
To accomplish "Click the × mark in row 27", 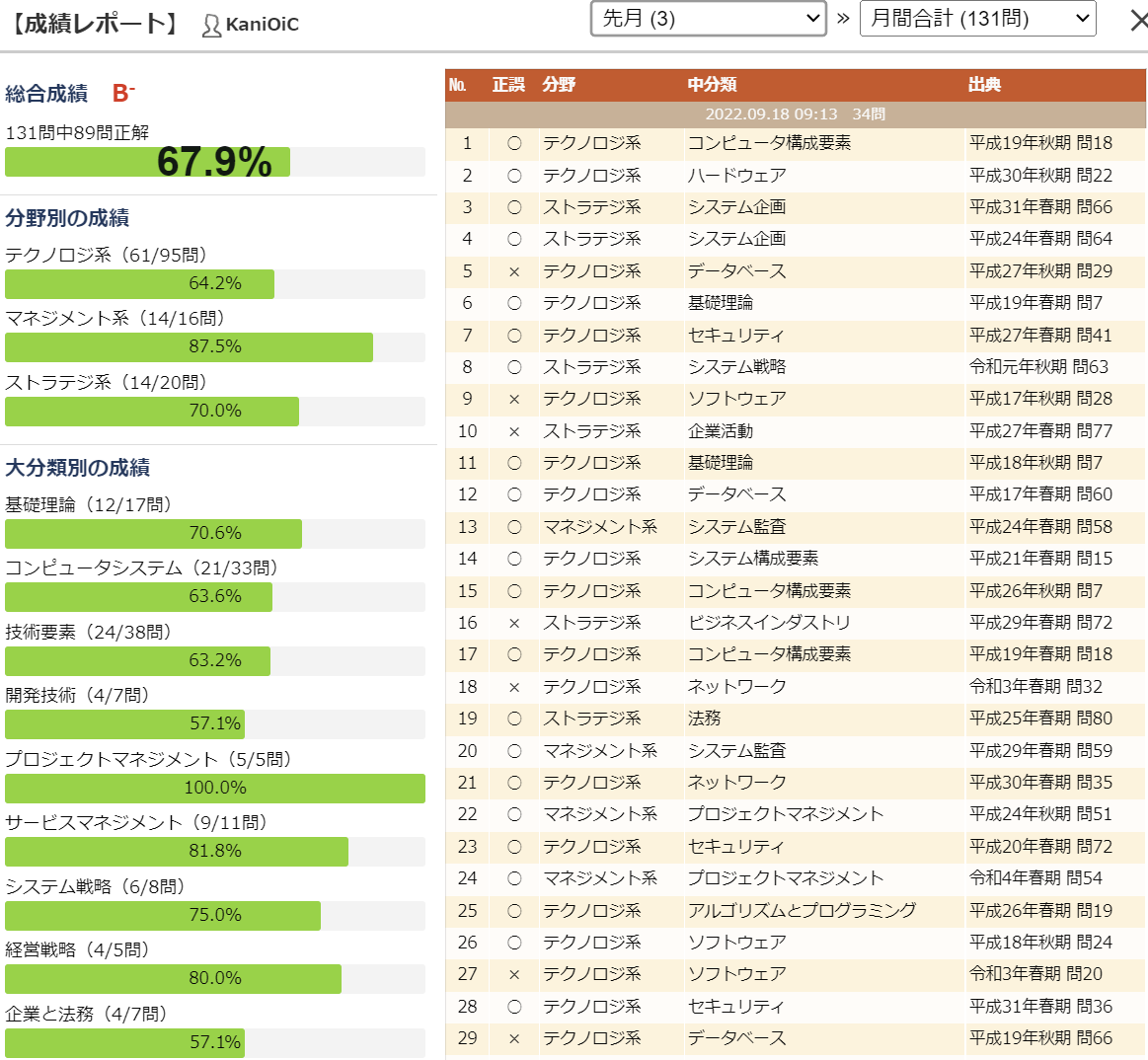I will pyautogui.click(x=514, y=975).
